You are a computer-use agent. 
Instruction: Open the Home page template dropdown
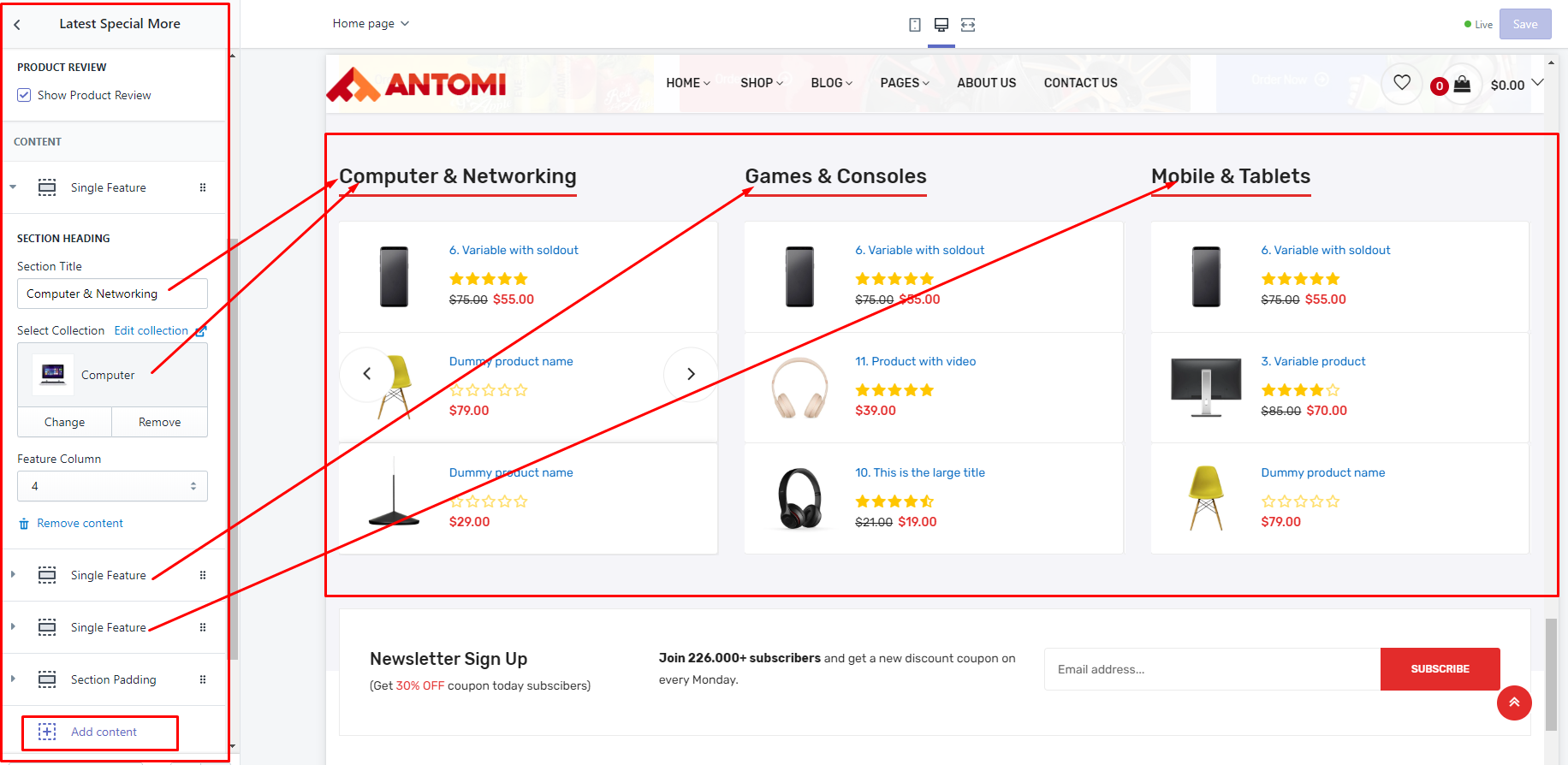(x=371, y=24)
